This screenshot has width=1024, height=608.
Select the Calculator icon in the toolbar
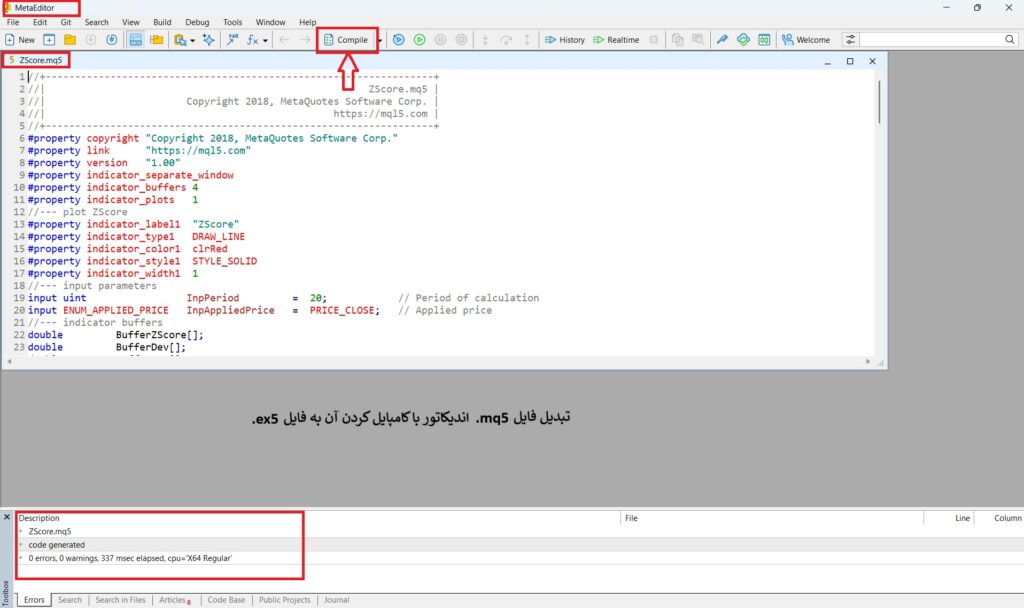(x=137, y=40)
